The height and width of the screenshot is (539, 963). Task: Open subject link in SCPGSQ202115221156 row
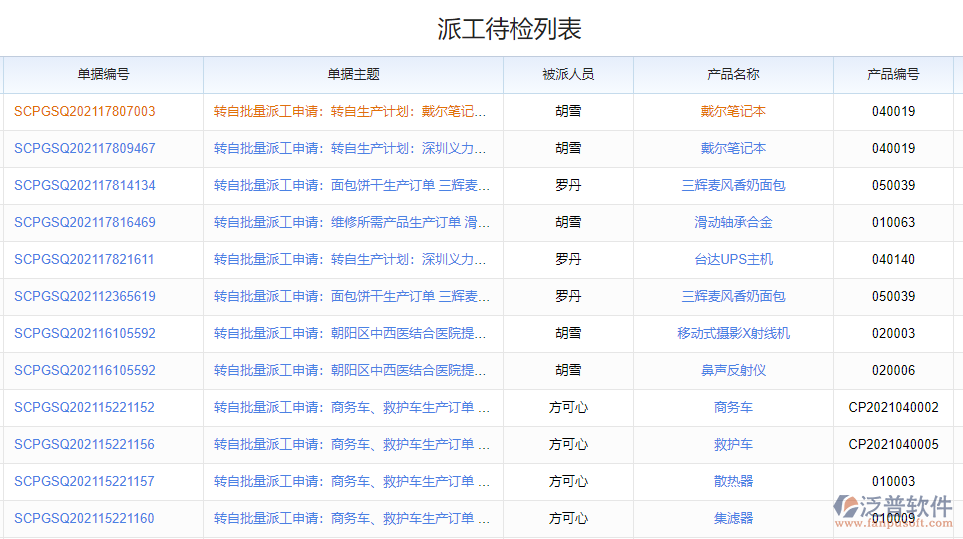tap(351, 444)
